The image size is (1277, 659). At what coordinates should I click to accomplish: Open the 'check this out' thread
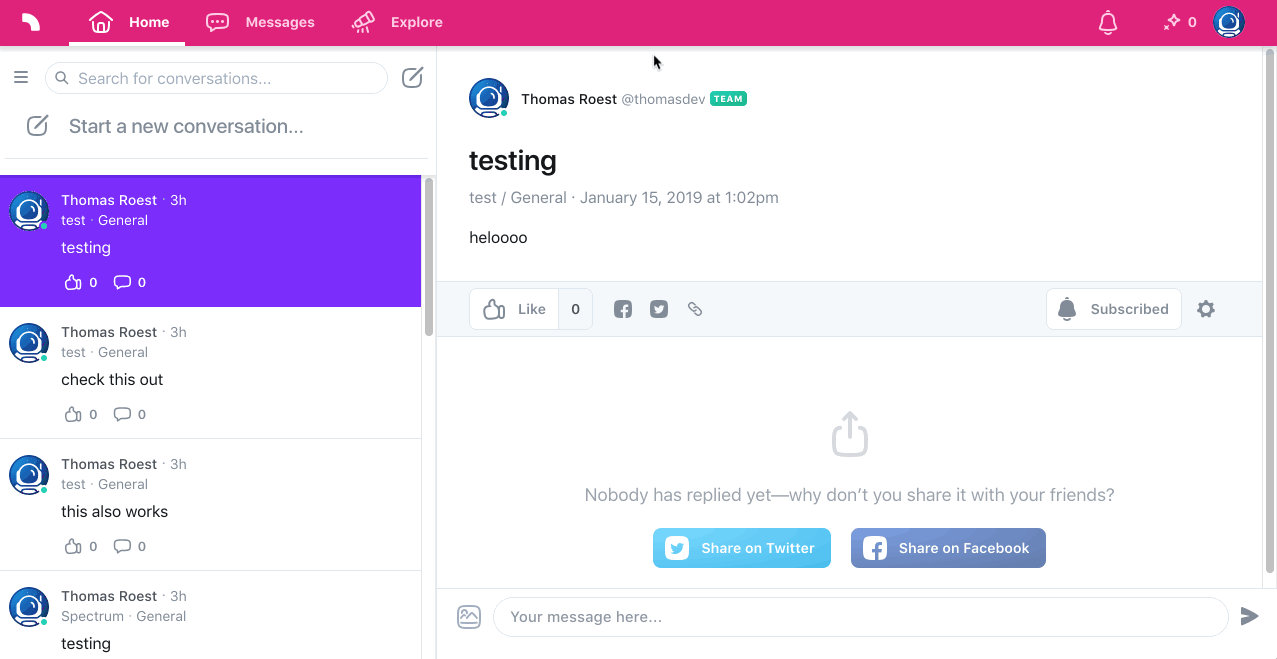coord(210,373)
